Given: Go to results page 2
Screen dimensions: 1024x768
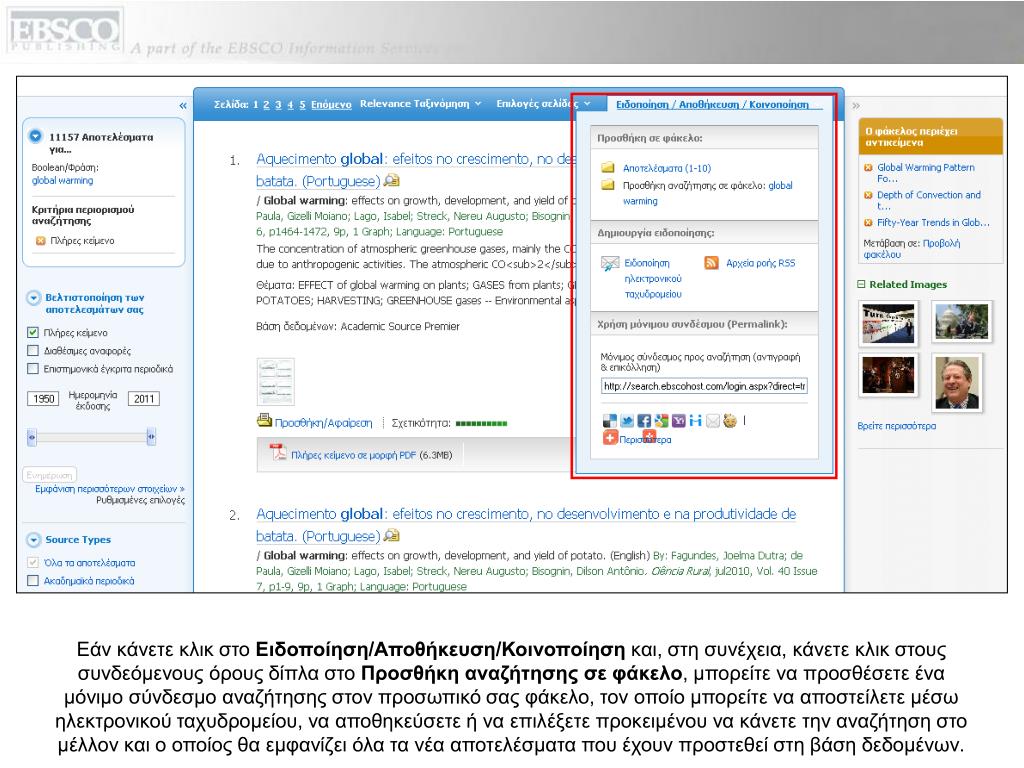Looking at the screenshot, I should pos(266,104).
